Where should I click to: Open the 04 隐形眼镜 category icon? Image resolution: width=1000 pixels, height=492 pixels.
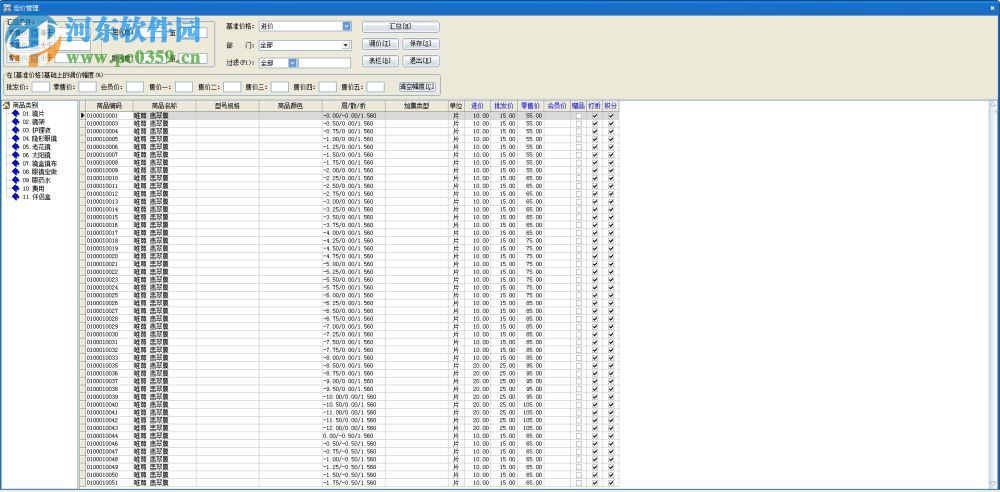[16, 138]
